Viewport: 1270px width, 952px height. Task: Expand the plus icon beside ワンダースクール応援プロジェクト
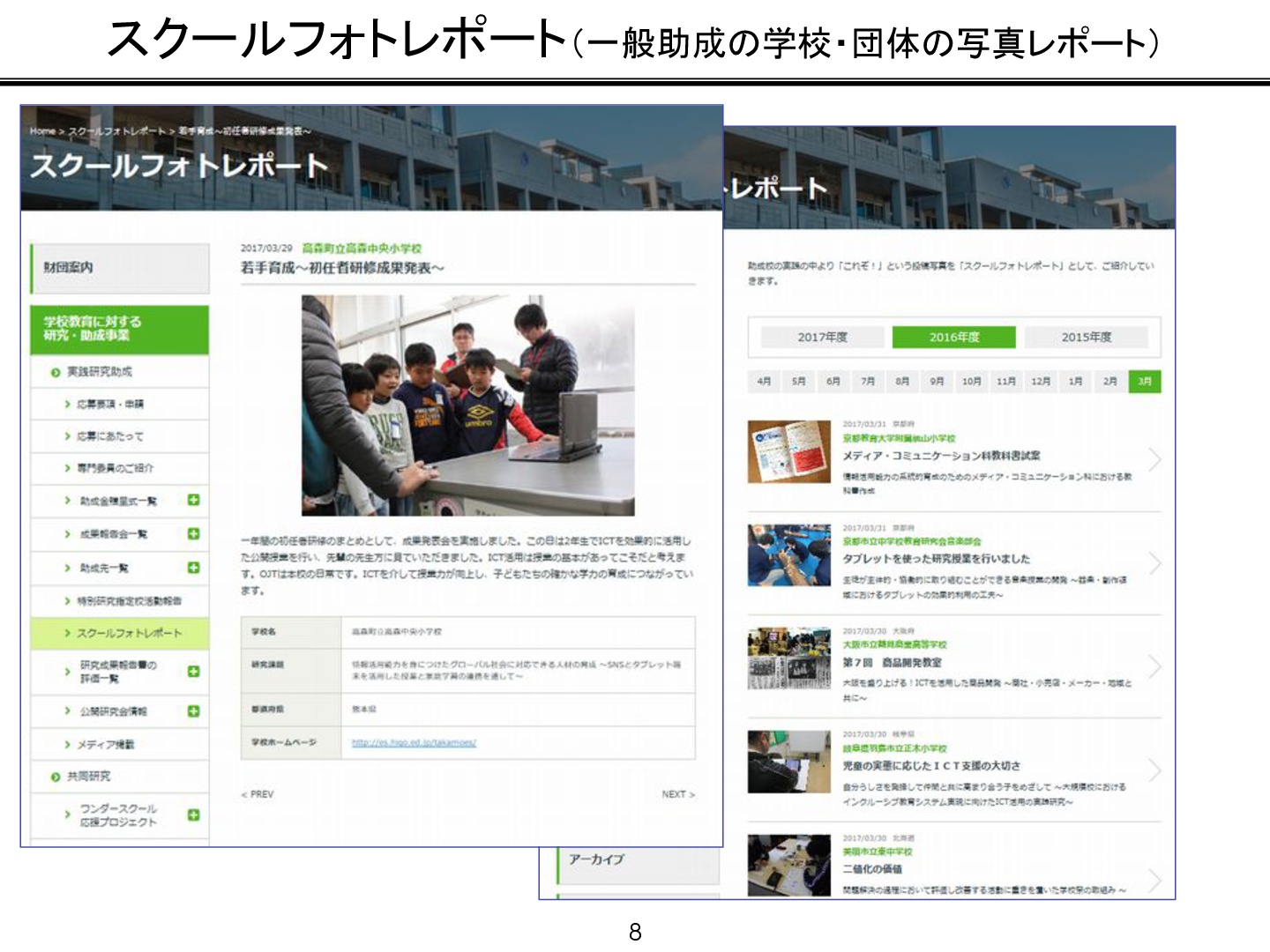(193, 815)
